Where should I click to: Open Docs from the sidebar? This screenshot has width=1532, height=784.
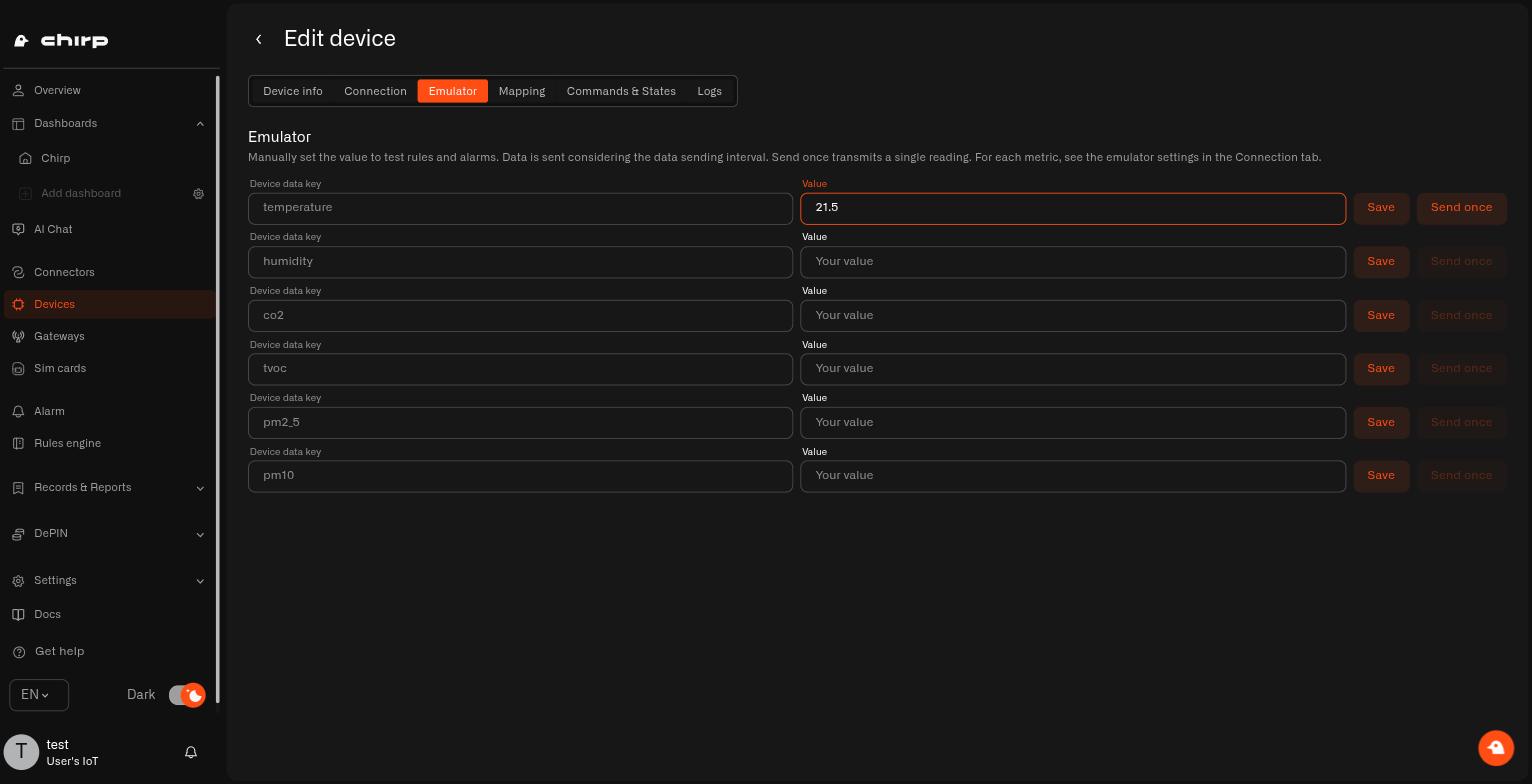[x=47, y=614]
